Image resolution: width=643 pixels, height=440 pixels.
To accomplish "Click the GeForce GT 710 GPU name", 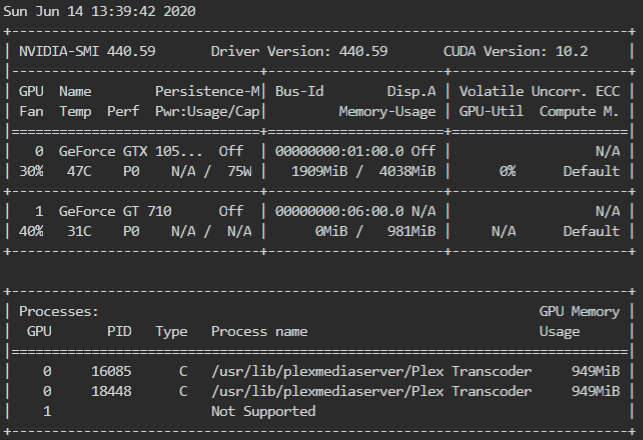I will [x=115, y=212].
